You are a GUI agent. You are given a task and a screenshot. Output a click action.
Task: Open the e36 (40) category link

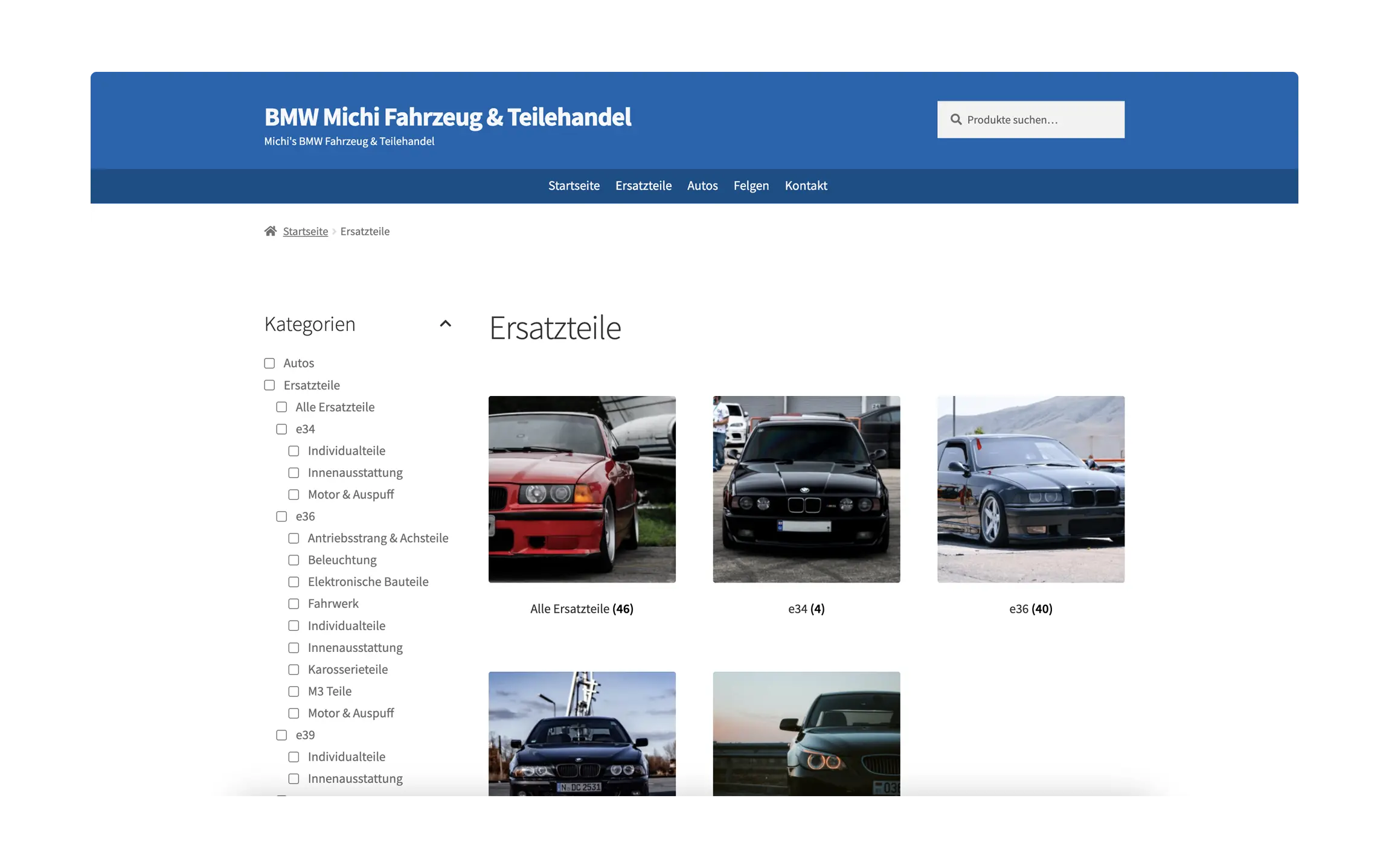tap(1030, 609)
